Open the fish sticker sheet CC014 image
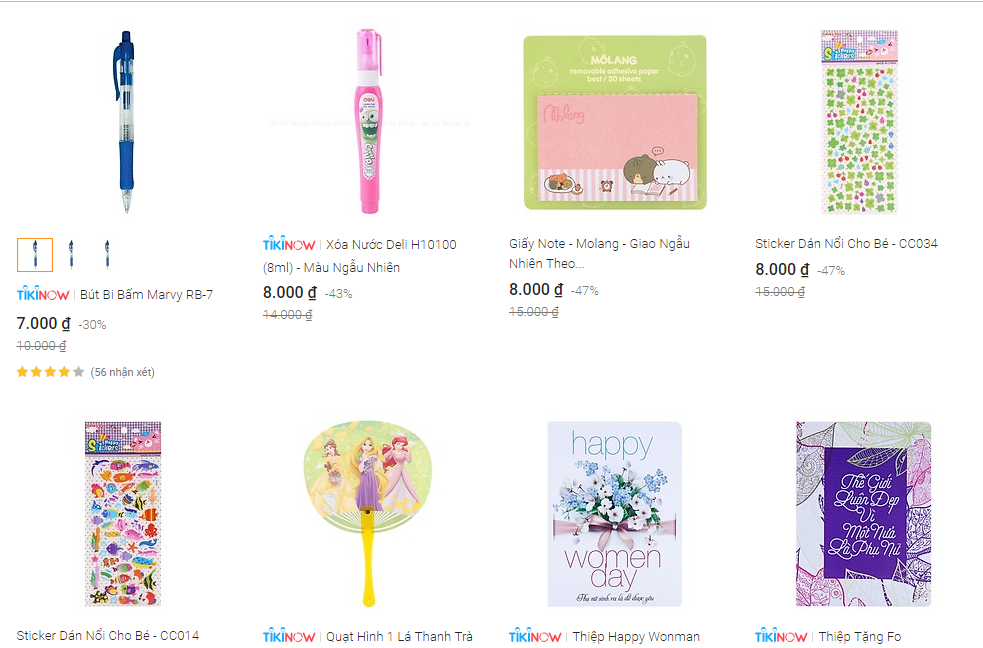983x648 pixels. pyautogui.click(x=123, y=514)
